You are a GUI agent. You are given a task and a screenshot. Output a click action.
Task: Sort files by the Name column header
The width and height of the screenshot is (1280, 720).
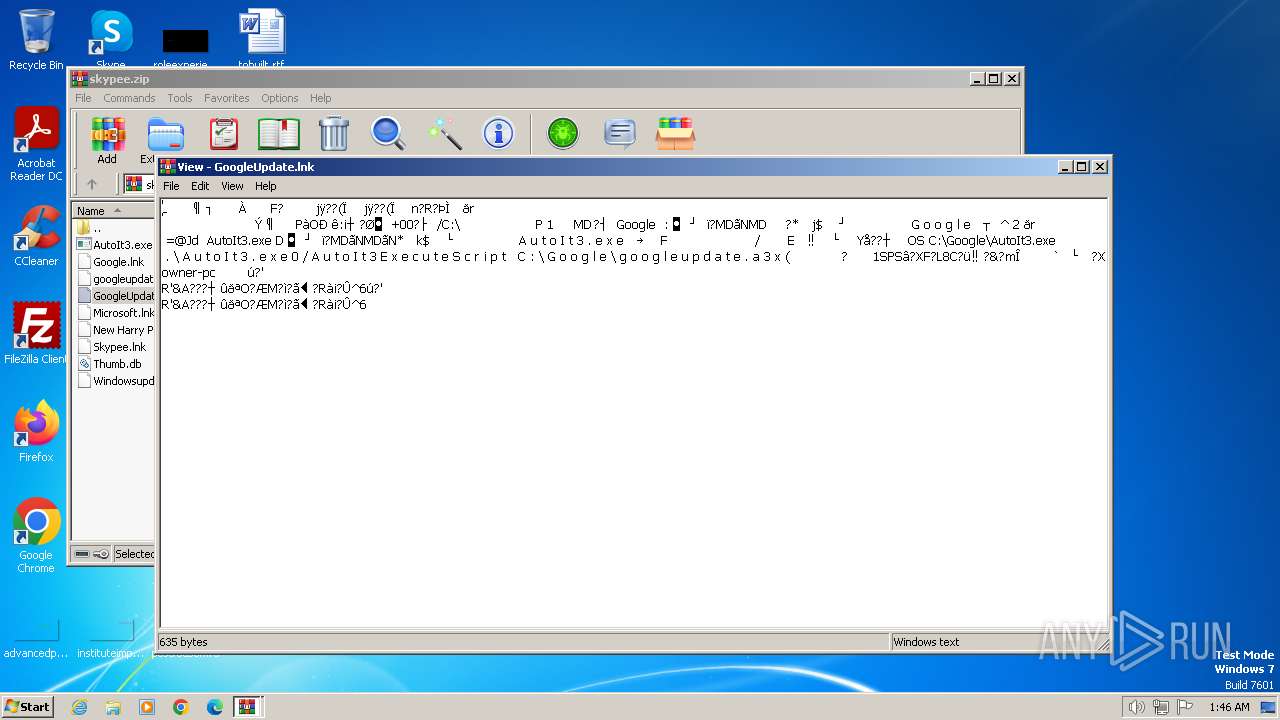tap(113, 210)
